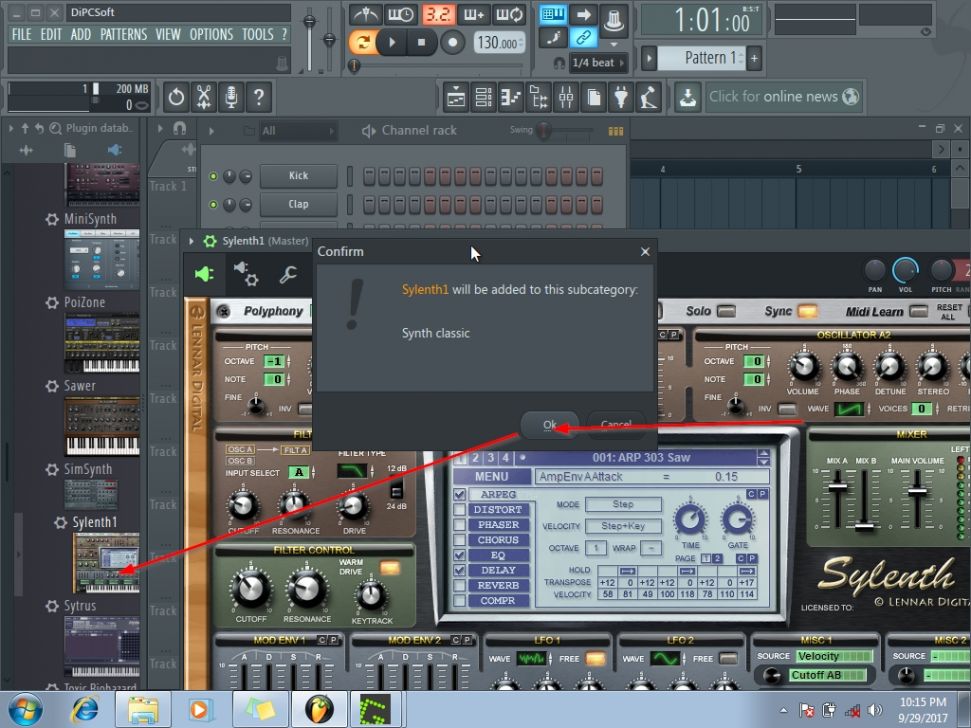Image resolution: width=971 pixels, height=728 pixels.
Task: Click the multilink to controllers knob icon
Action: pos(614,20)
